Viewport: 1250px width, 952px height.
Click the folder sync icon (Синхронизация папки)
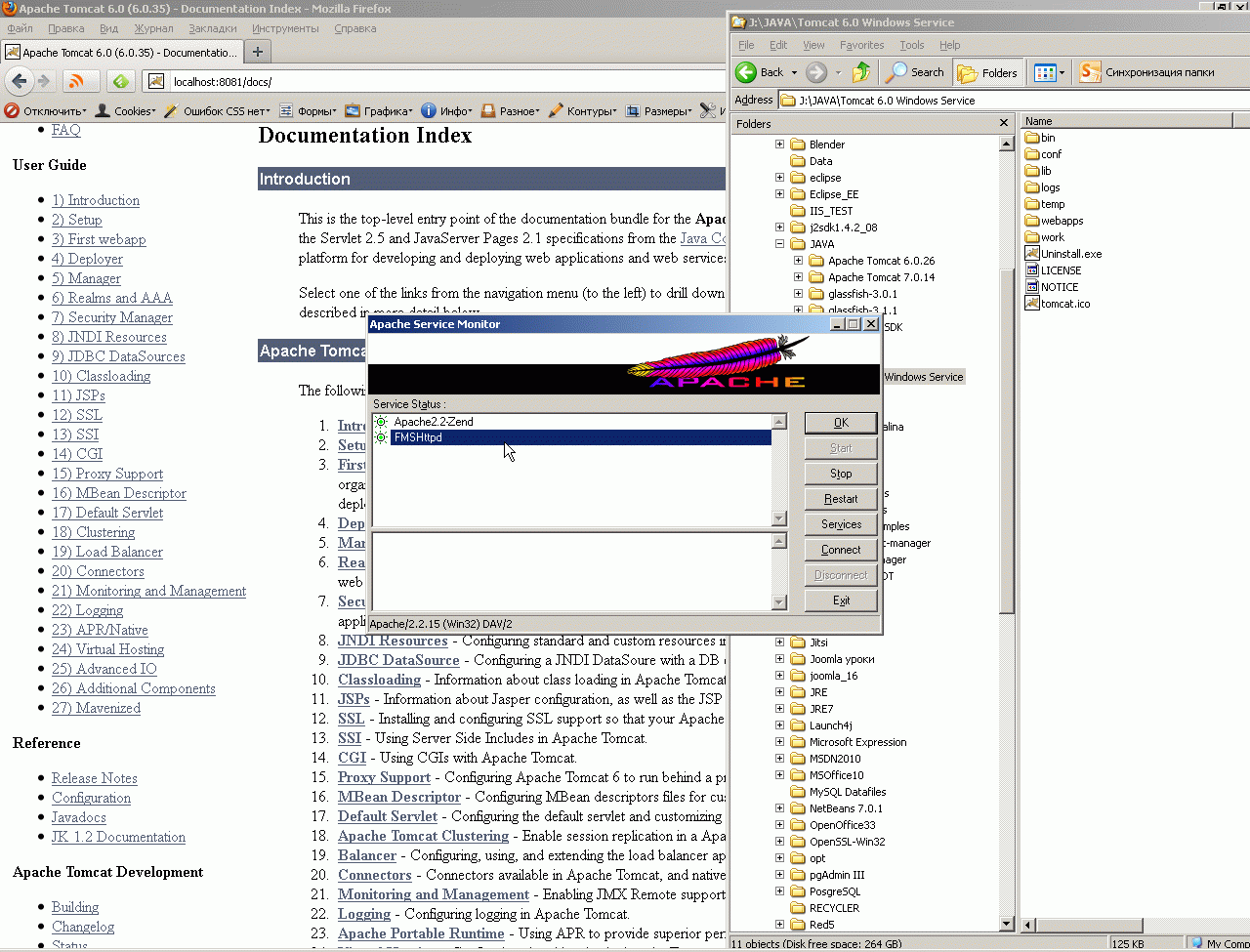pos(1090,72)
